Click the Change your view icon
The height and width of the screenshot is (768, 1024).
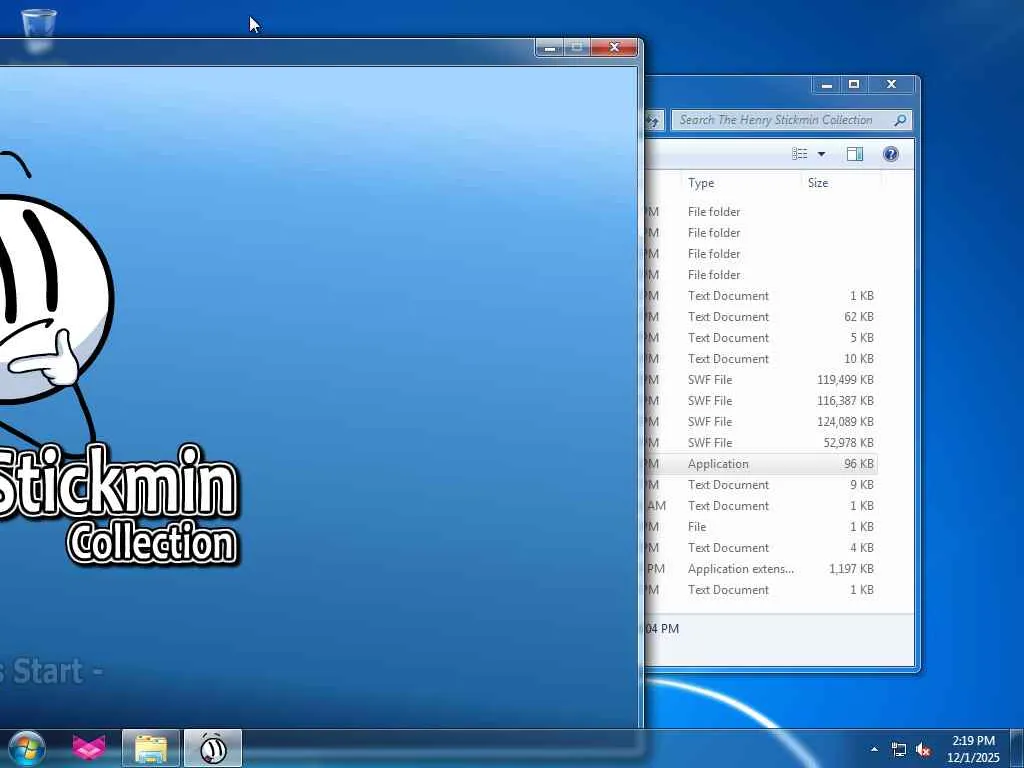pos(799,153)
